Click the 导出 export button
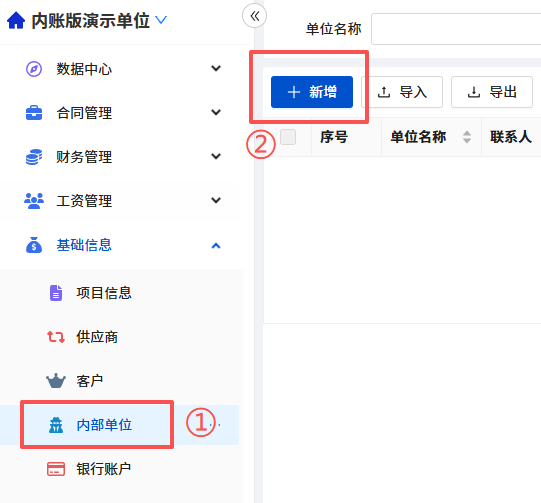 pyautogui.click(x=492, y=92)
